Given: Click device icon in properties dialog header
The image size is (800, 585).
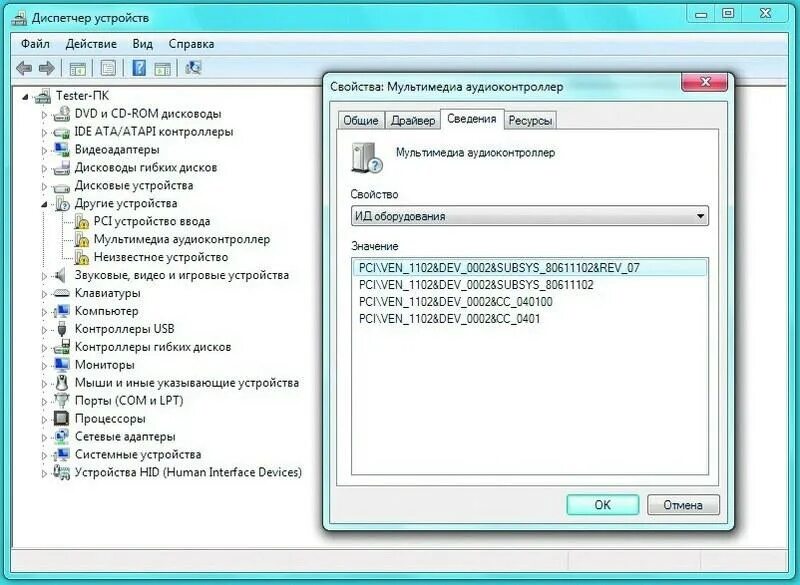Looking at the screenshot, I should (367, 158).
